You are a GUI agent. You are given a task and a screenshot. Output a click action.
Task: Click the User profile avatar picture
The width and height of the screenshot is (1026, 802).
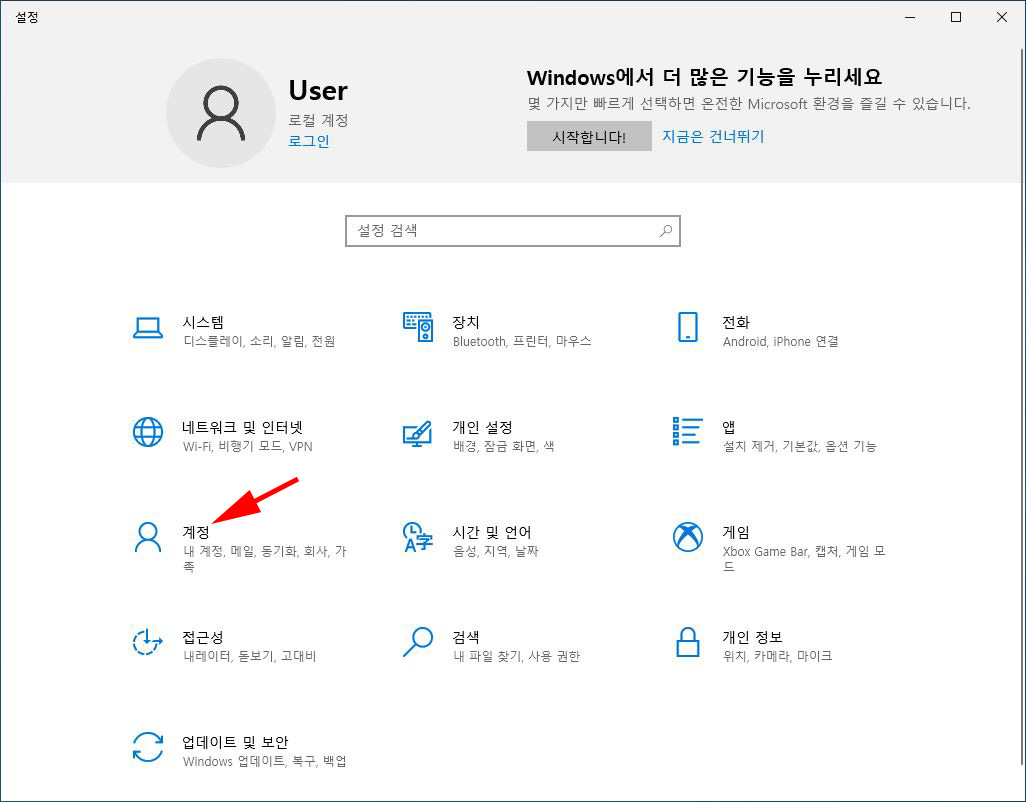point(221,113)
